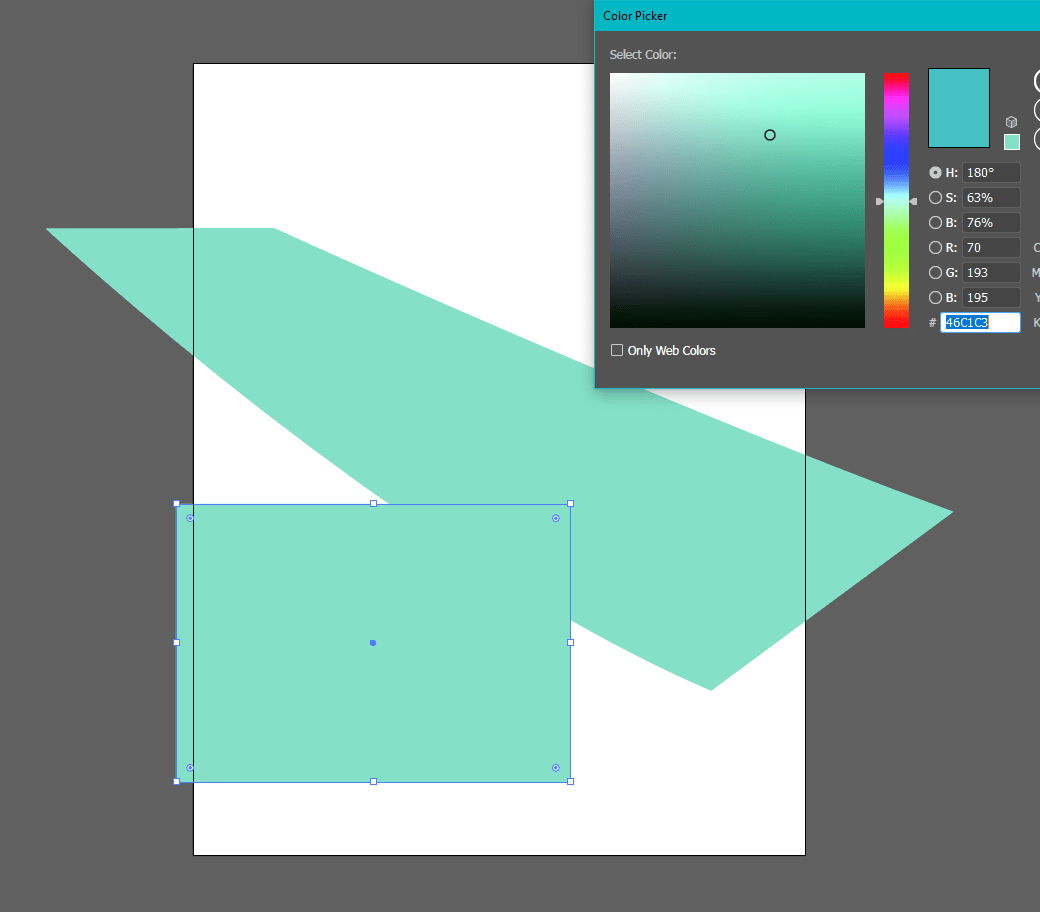This screenshot has height=912, width=1040.
Task: Click the bottom-right live corner widget of the rectangle
Action: [556, 767]
